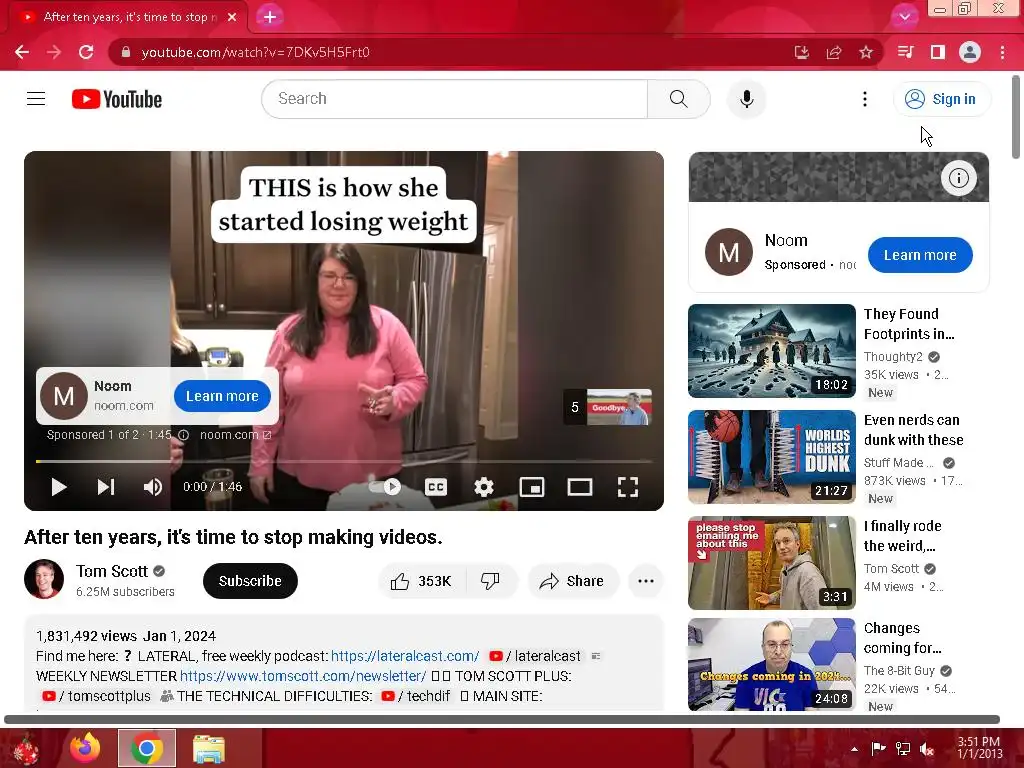The height and width of the screenshot is (768, 1024).
Task: Open the tomscottplus channel link
Action: pyautogui.click(x=96, y=696)
